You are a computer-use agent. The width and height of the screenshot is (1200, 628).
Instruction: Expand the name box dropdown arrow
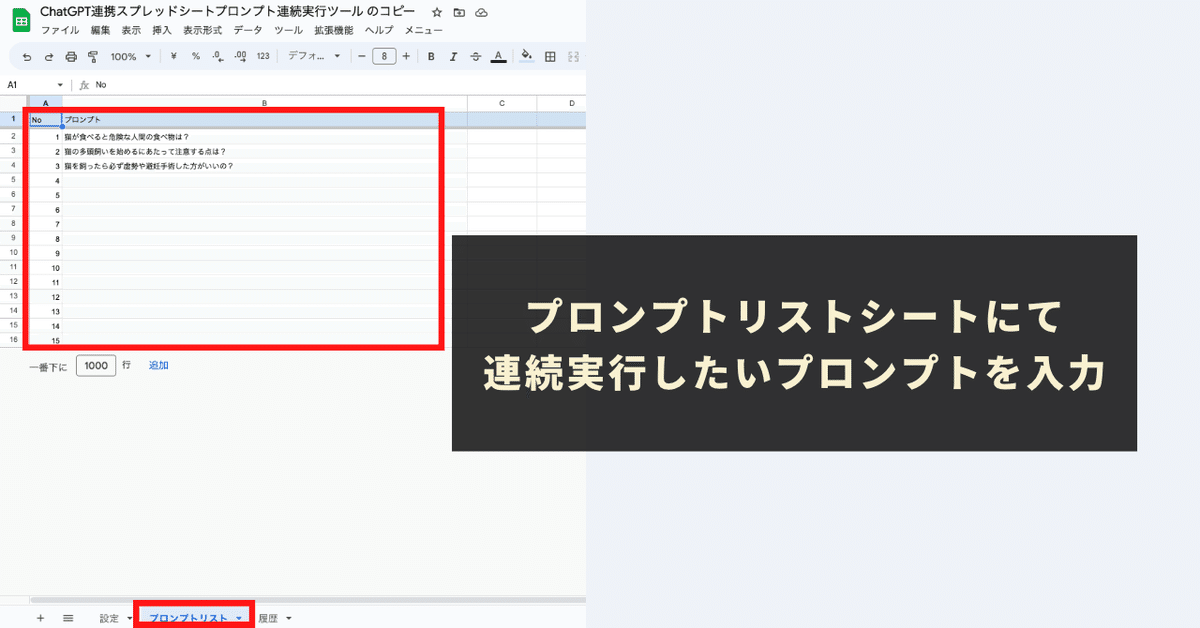point(60,85)
